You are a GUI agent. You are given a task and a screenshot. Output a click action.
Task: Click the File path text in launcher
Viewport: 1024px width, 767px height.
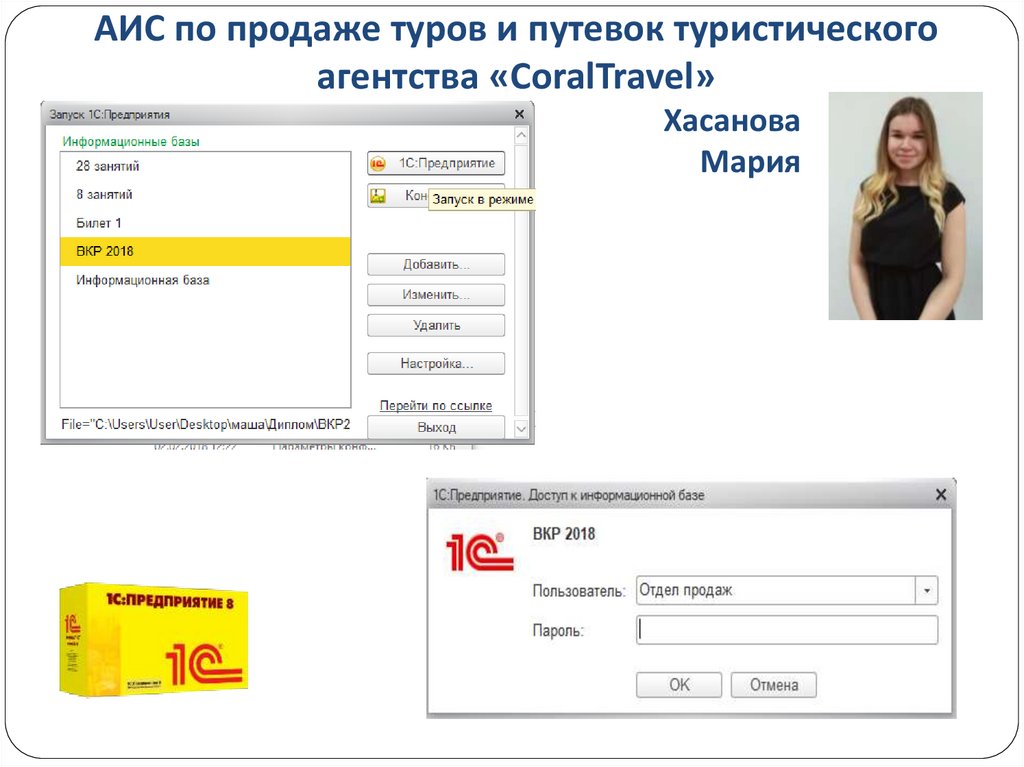pyautogui.click(x=206, y=425)
